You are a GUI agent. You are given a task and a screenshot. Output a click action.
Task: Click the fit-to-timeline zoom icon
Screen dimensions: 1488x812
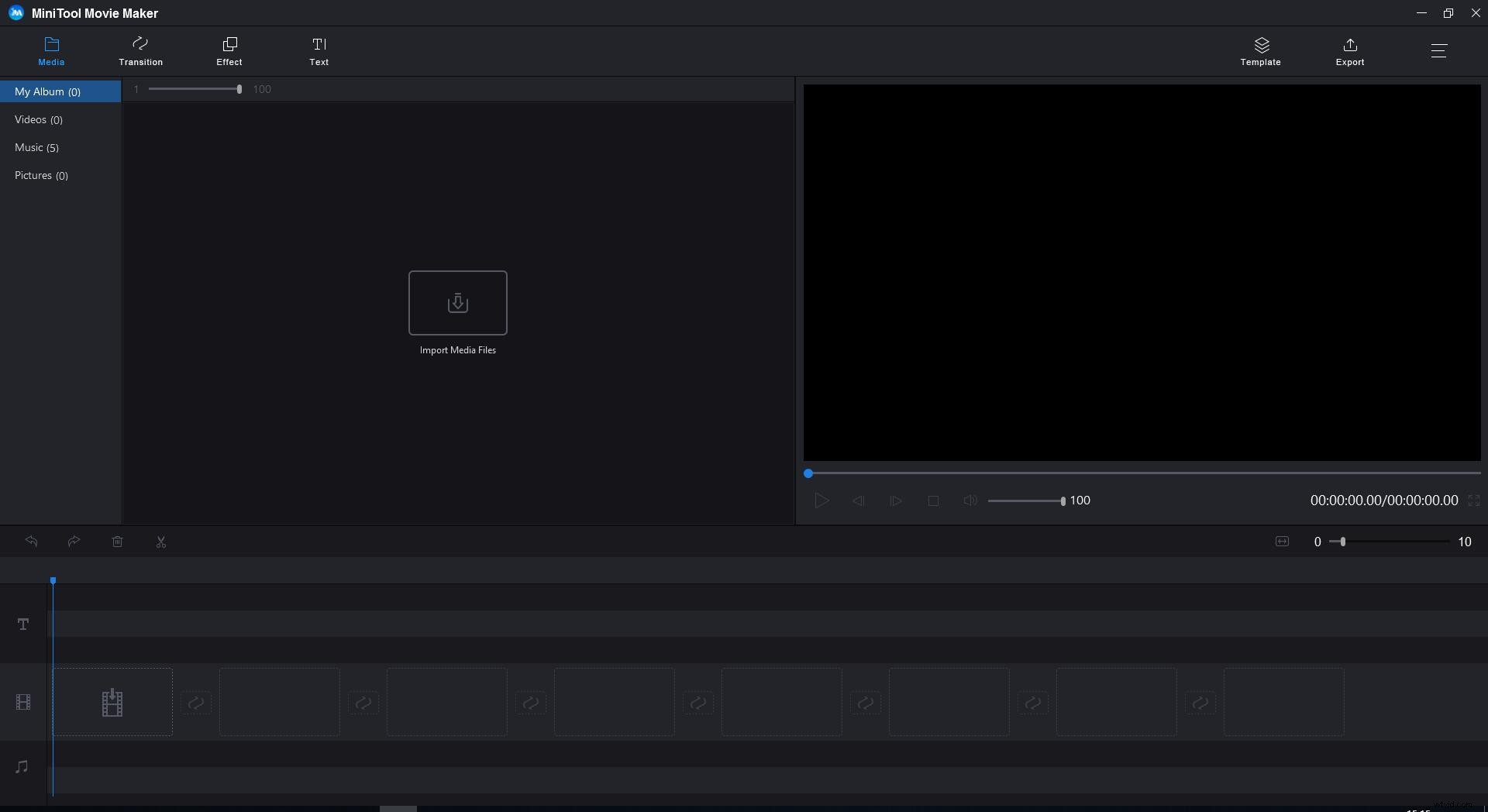pyautogui.click(x=1282, y=542)
